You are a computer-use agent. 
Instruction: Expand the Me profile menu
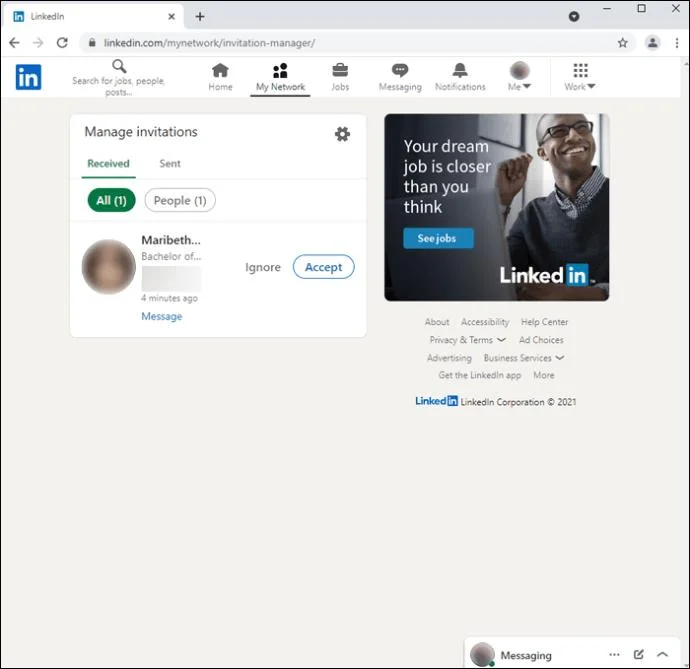click(x=519, y=77)
